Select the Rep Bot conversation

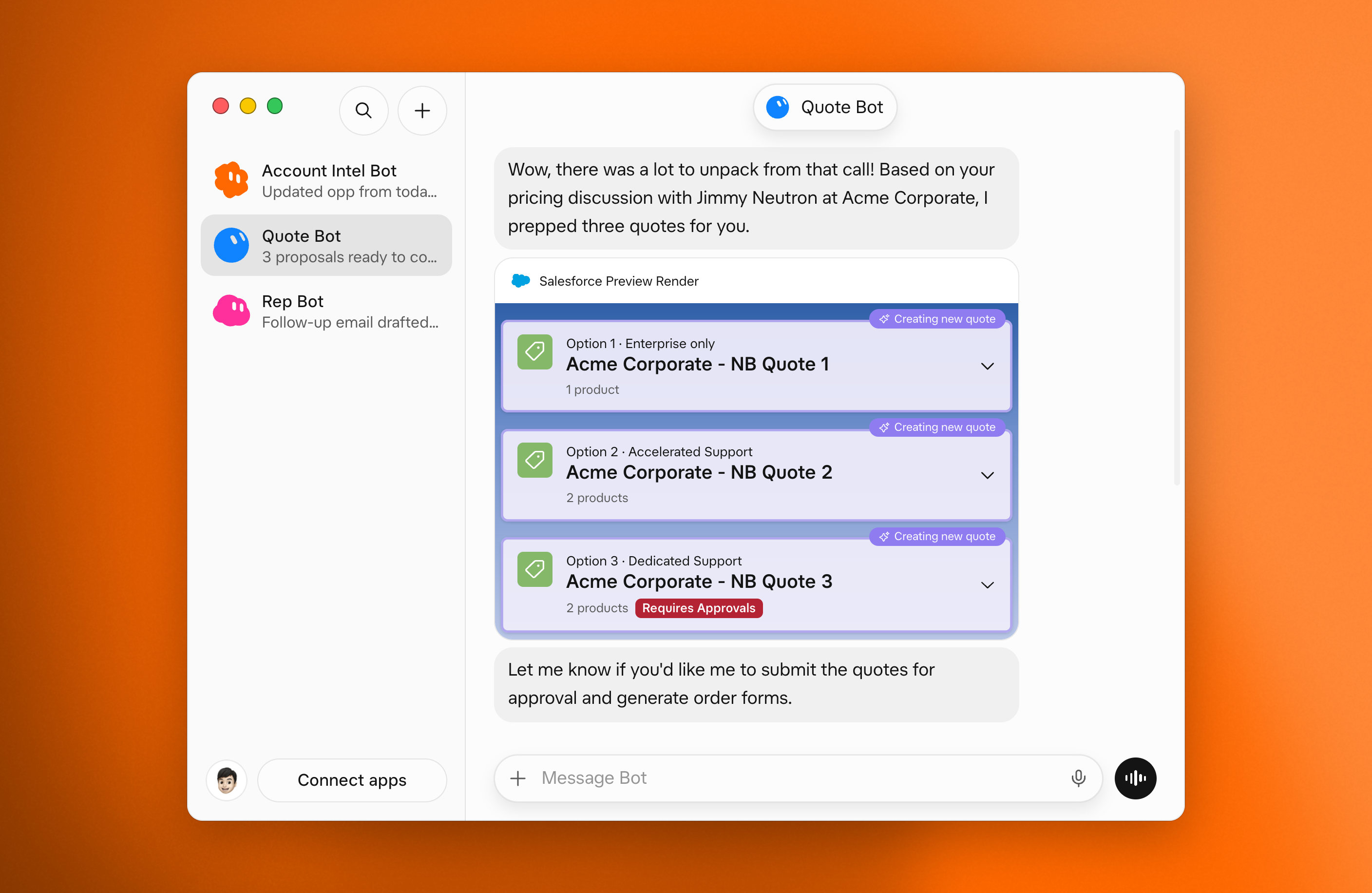pyautogui.click(x=326, y=311)
